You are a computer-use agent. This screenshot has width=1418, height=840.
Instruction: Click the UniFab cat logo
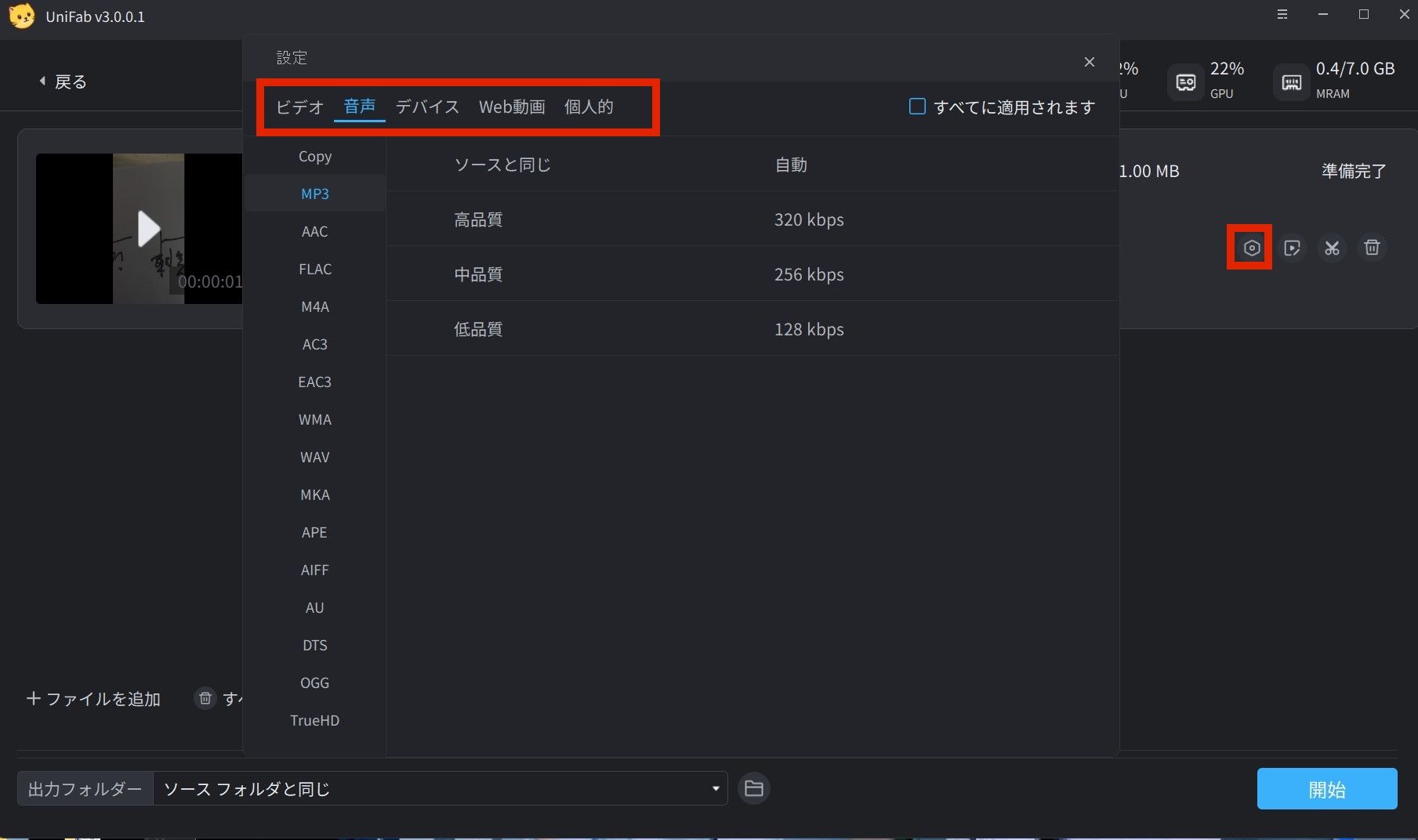pyautogui.click(x=22, y=16)
